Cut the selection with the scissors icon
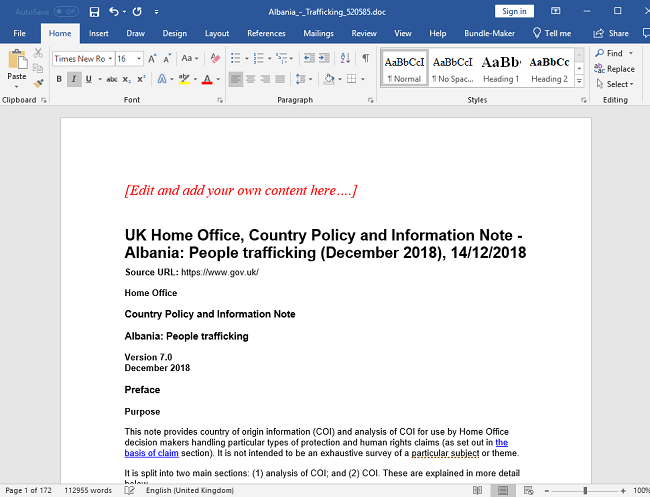This screenshot has width=650, height=497. pyautogui.click(x=38, y=53)
